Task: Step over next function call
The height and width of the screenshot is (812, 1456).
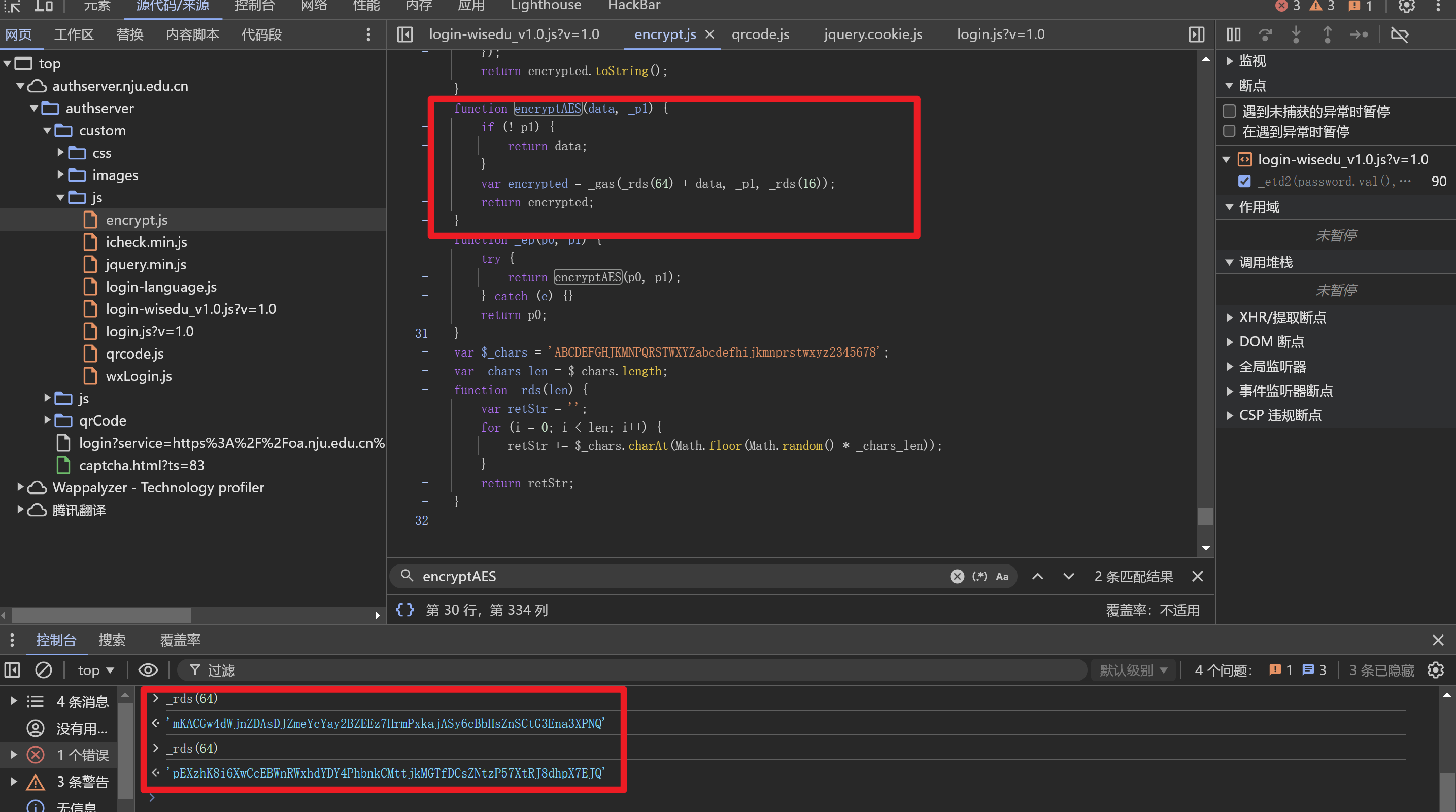Action: (1265, 34)
